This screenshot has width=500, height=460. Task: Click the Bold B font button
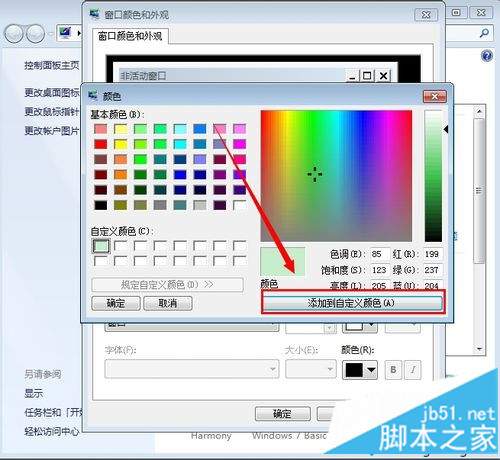393,370
